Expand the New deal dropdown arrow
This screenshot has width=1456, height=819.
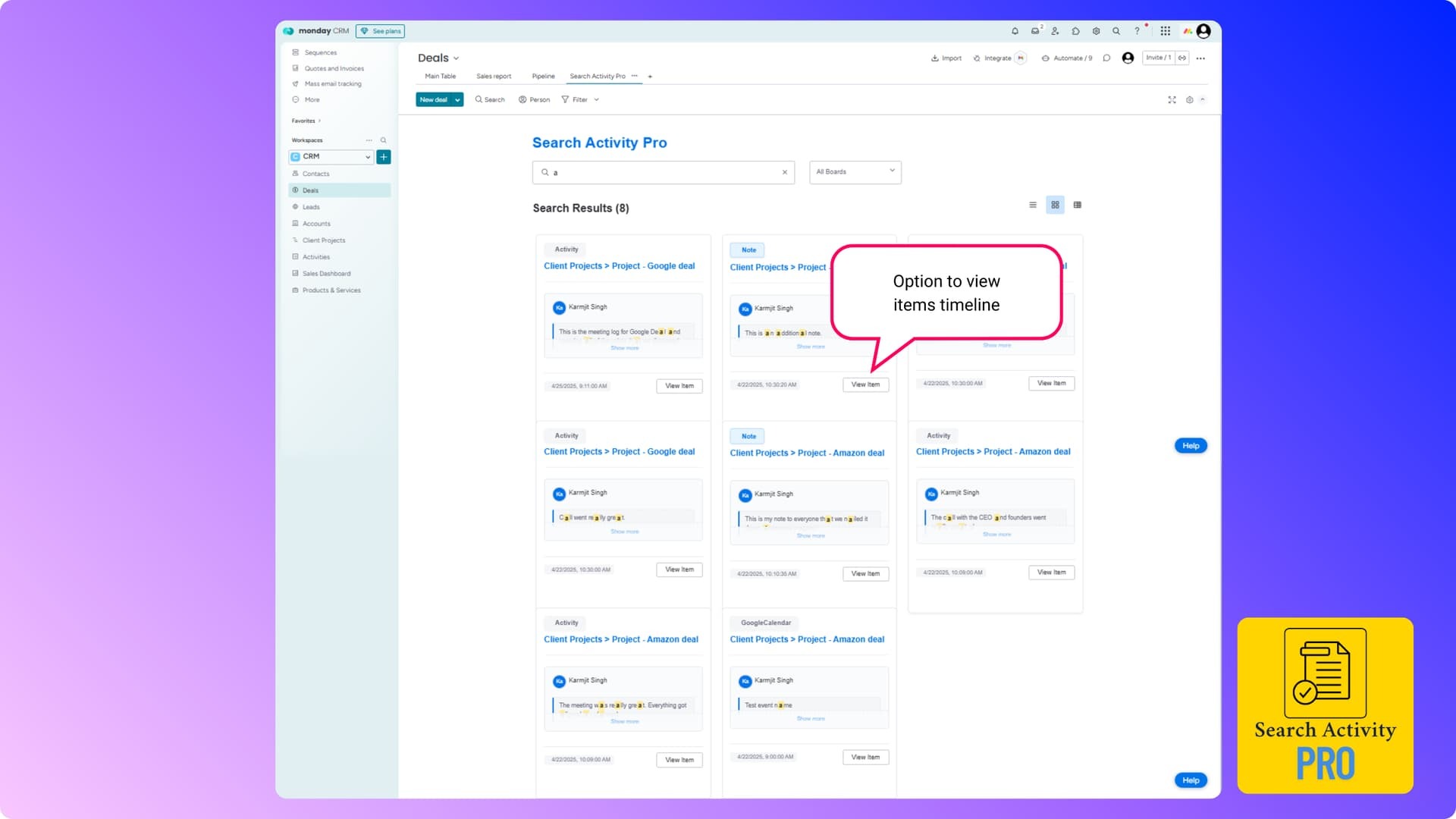pos(457,100)
